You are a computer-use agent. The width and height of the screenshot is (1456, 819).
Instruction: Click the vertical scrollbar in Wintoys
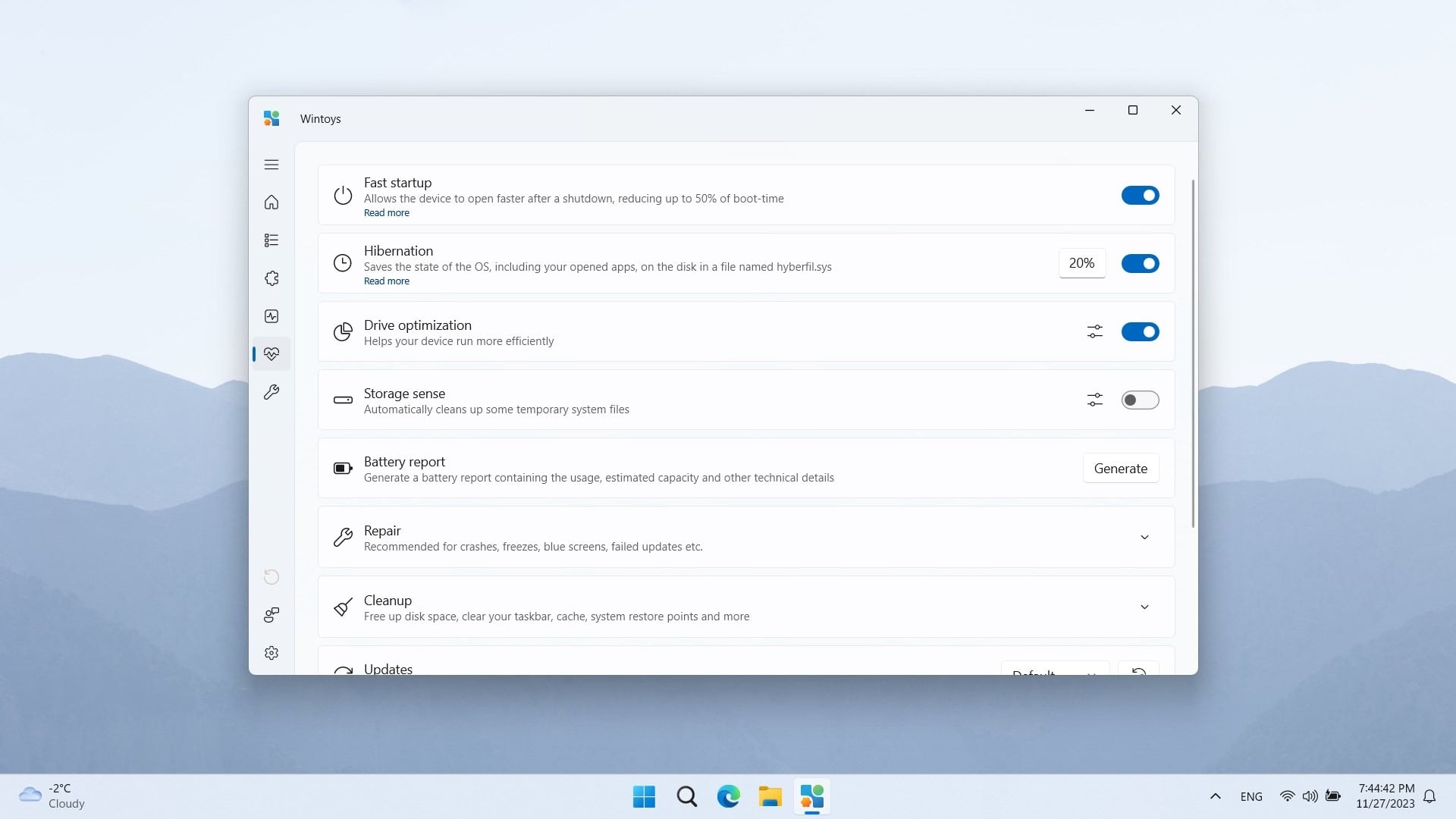(1193, 353)
